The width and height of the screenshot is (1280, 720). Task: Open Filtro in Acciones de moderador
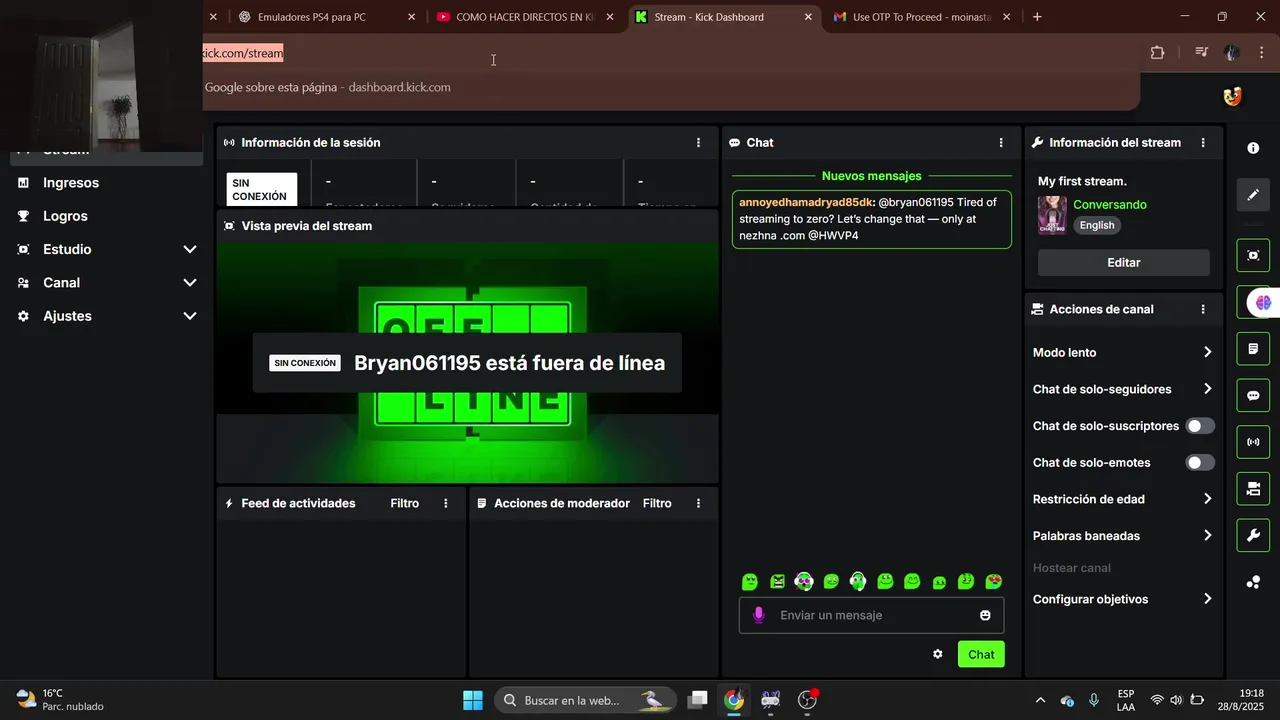point(657,503)
